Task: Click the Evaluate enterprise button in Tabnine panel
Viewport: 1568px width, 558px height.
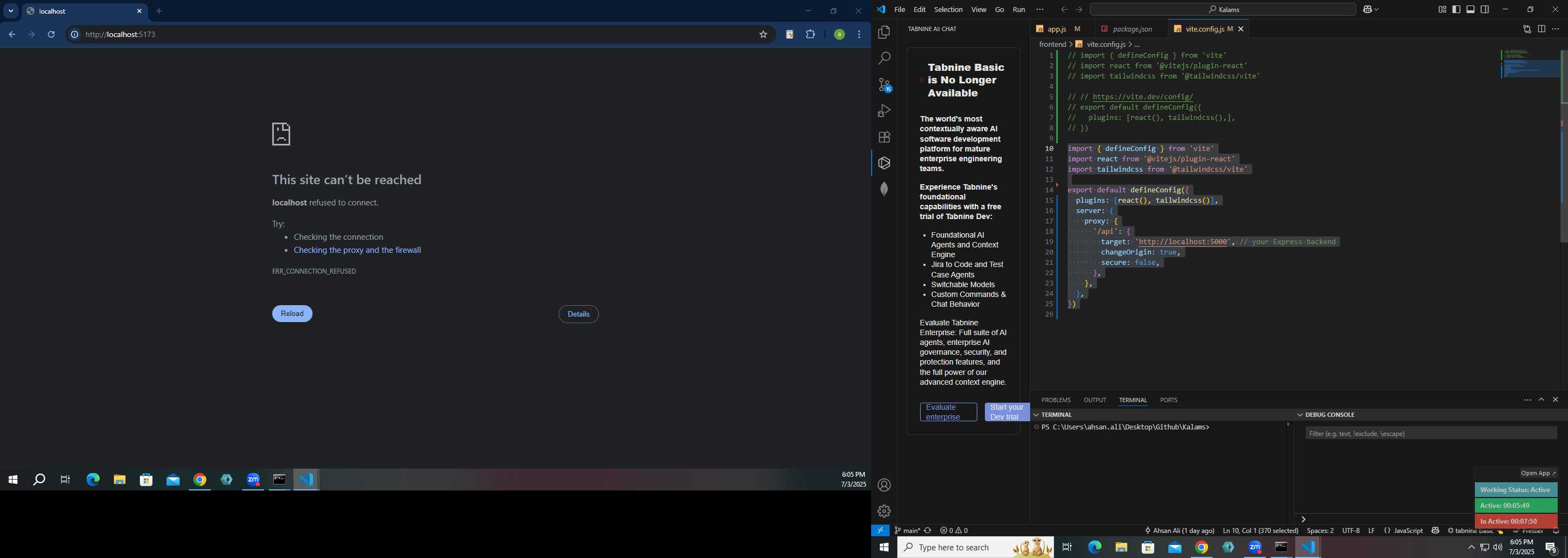Action: [x=948, y=412]
